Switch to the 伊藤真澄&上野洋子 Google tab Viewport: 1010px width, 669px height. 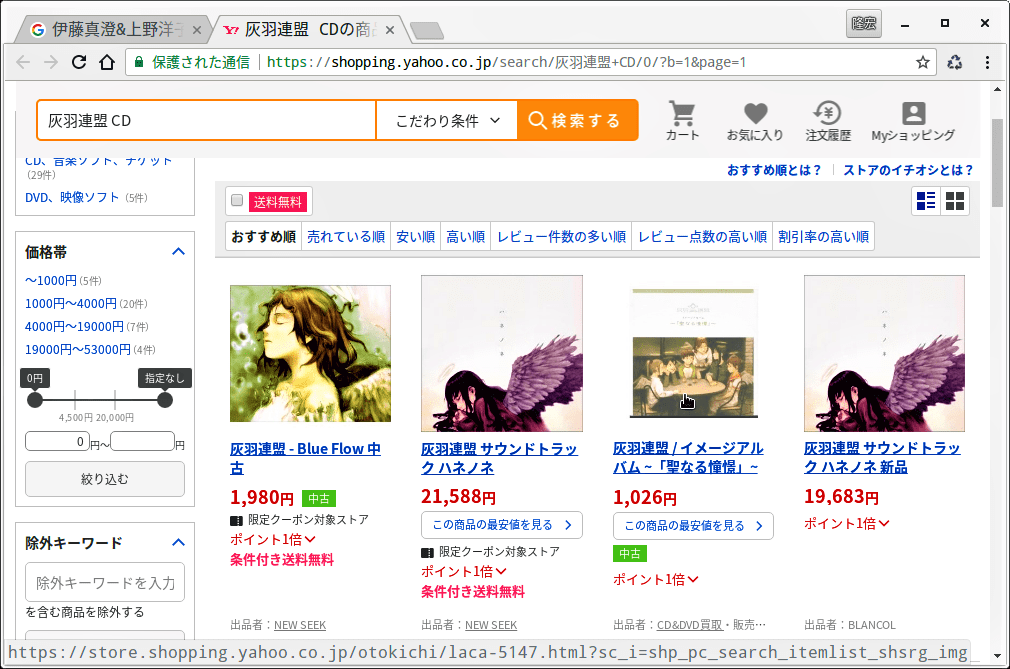point(113,30)
